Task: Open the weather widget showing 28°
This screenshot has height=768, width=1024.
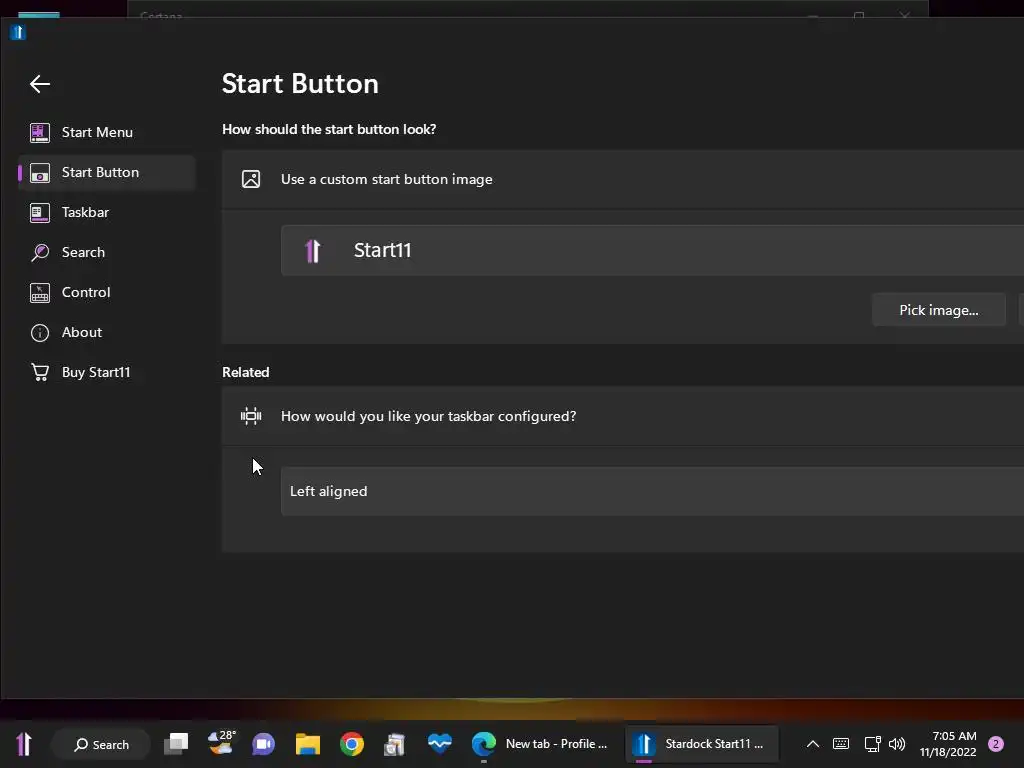Action: (x=221, y=744)
